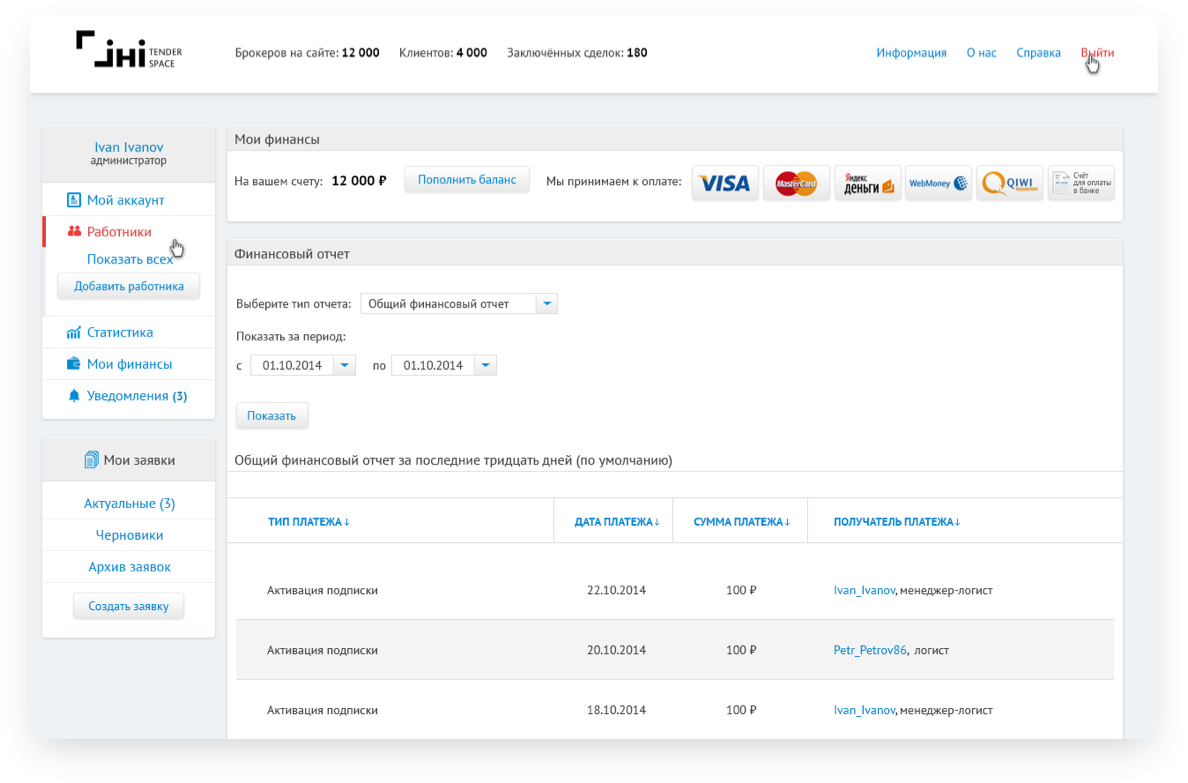Click the Visa payment icon

coord(725,183)
